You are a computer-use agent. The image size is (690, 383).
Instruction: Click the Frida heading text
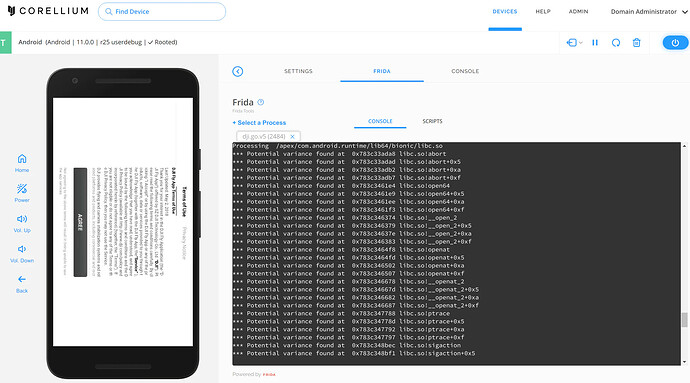(x=243, y=102)
